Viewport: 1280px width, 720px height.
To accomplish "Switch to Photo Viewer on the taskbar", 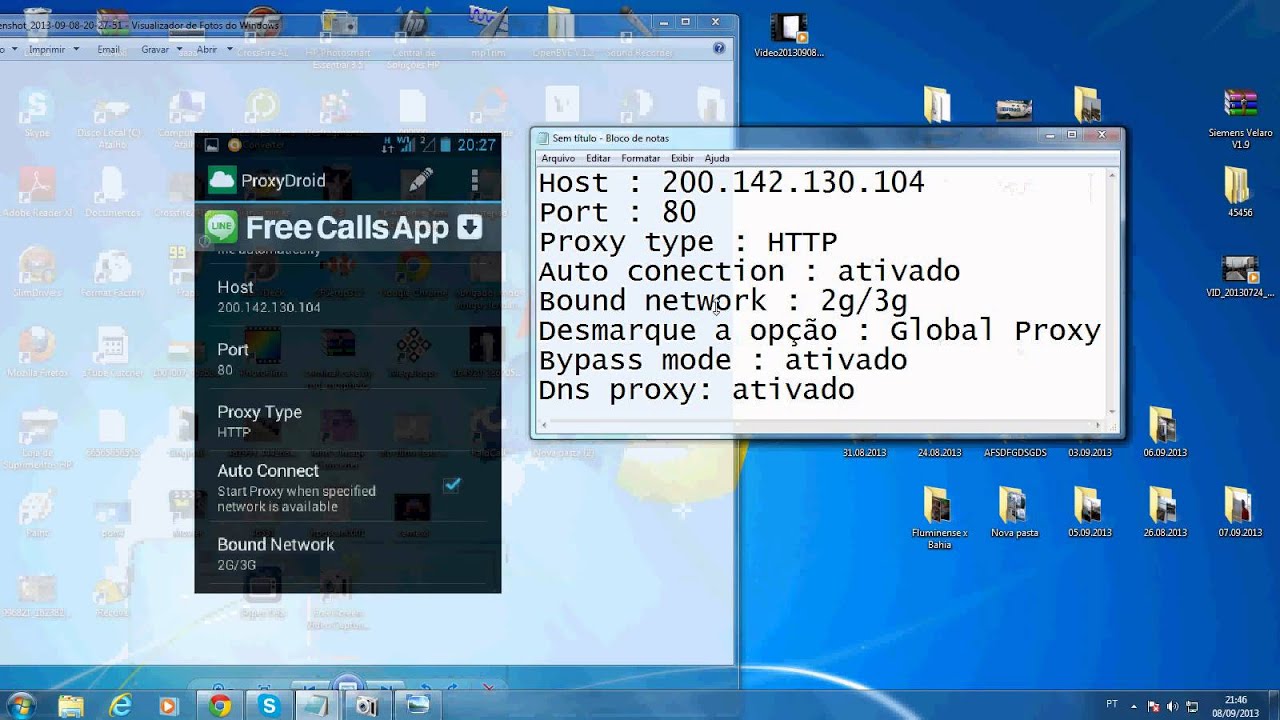I will tap(417, 705).
